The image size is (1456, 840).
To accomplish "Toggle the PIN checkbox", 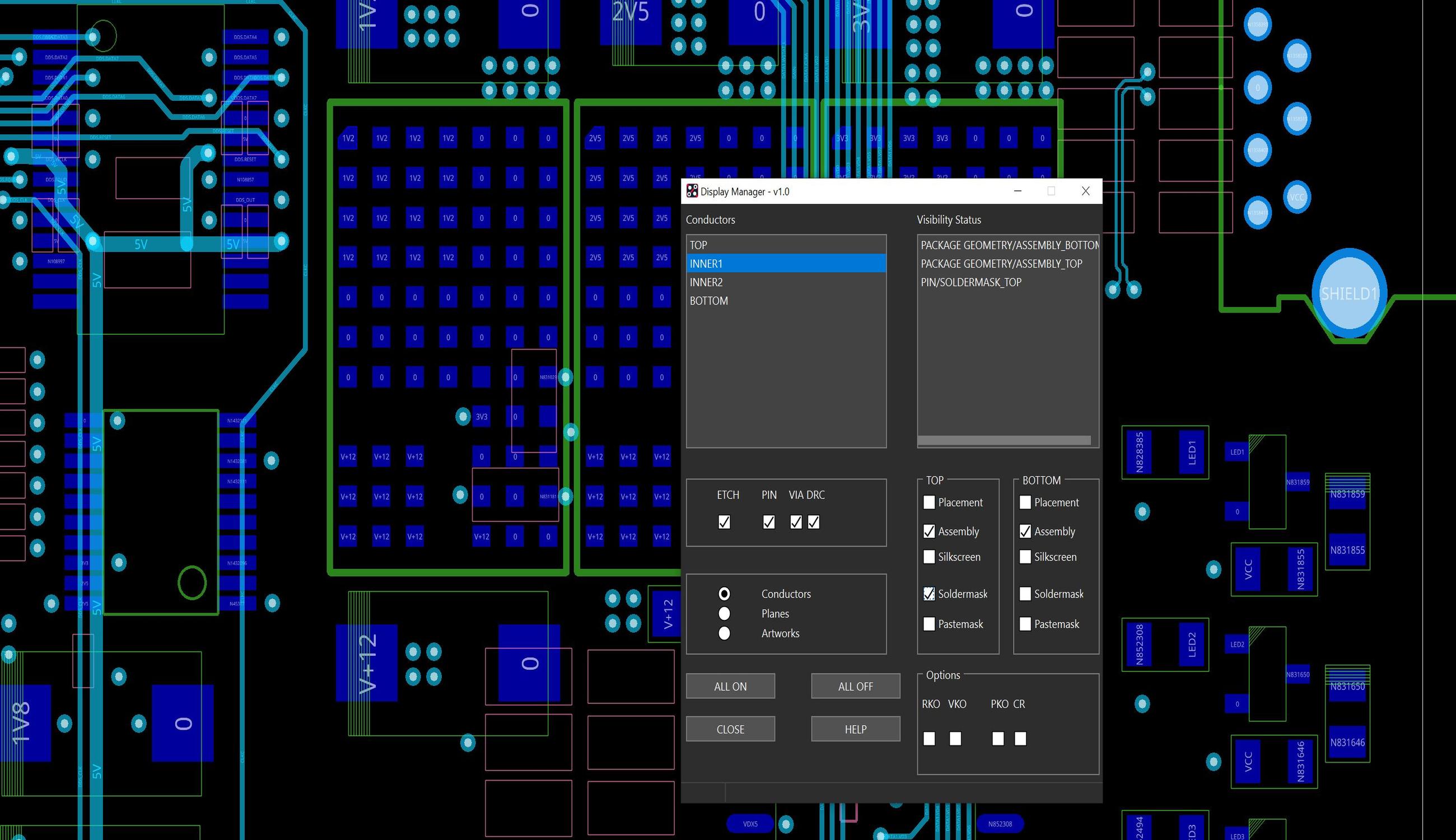I will 768,522.
